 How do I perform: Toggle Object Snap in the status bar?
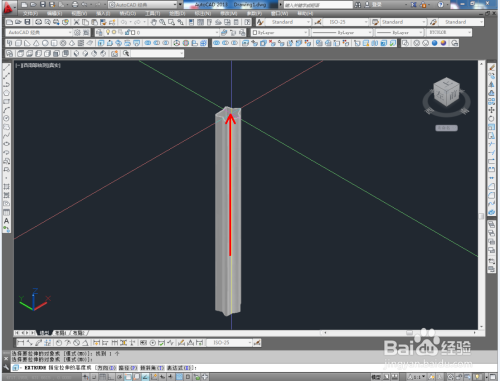(x=128, y=377)
